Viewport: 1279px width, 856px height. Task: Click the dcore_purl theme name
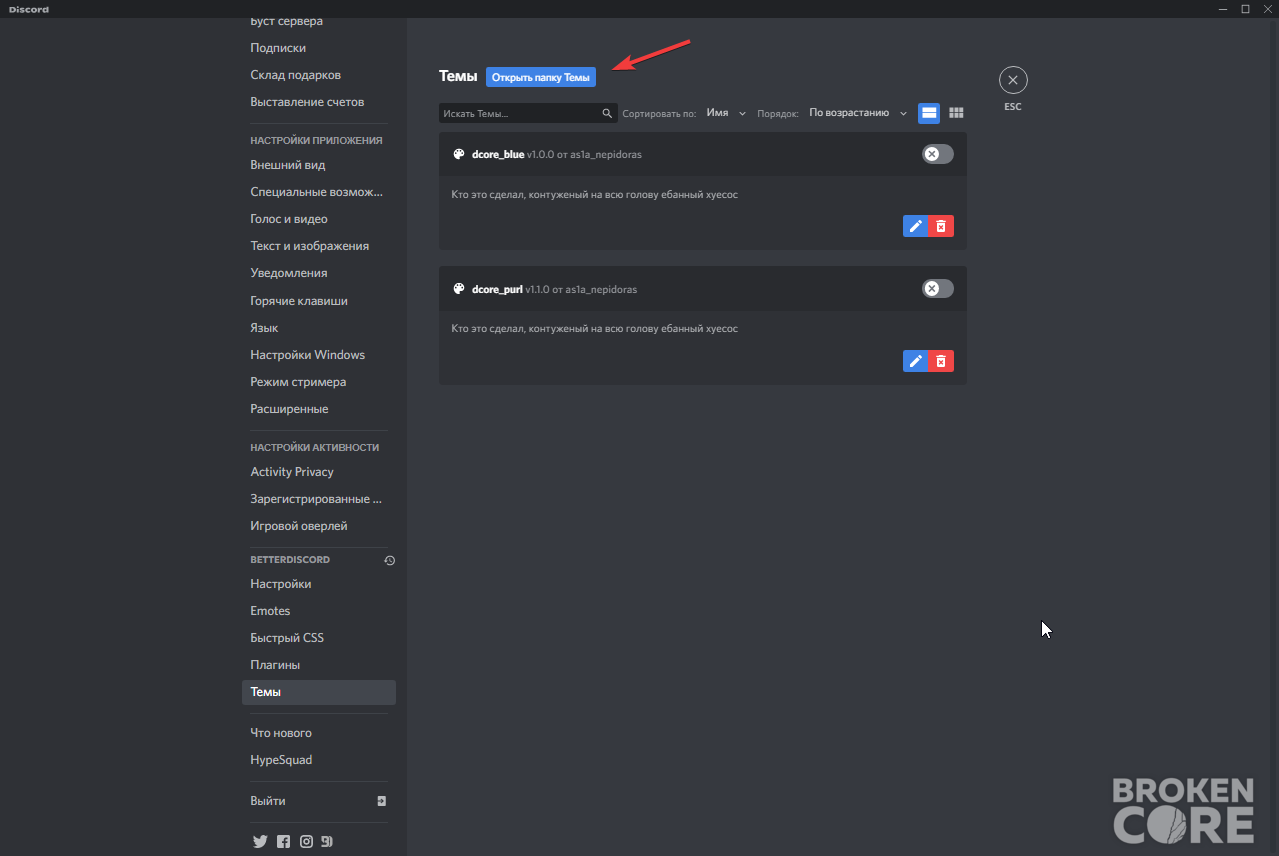497,290
